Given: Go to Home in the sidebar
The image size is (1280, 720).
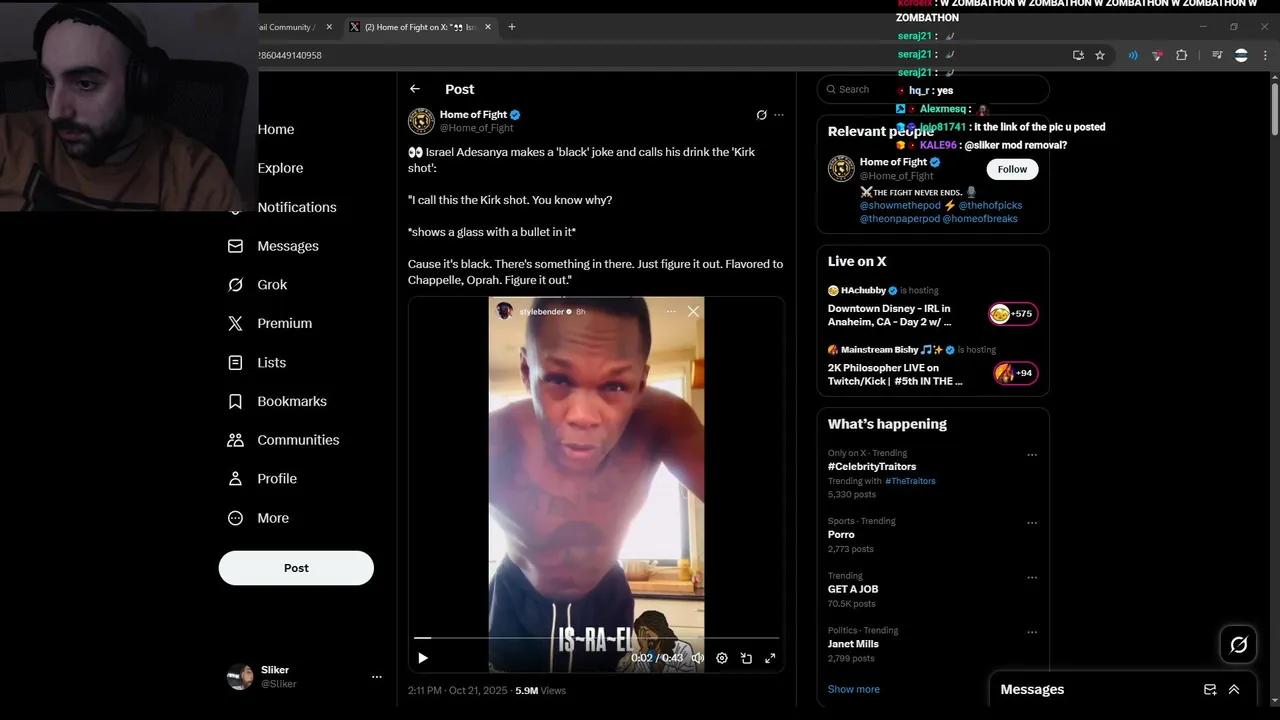Looking at the screenshot, I should coord(275,129).
